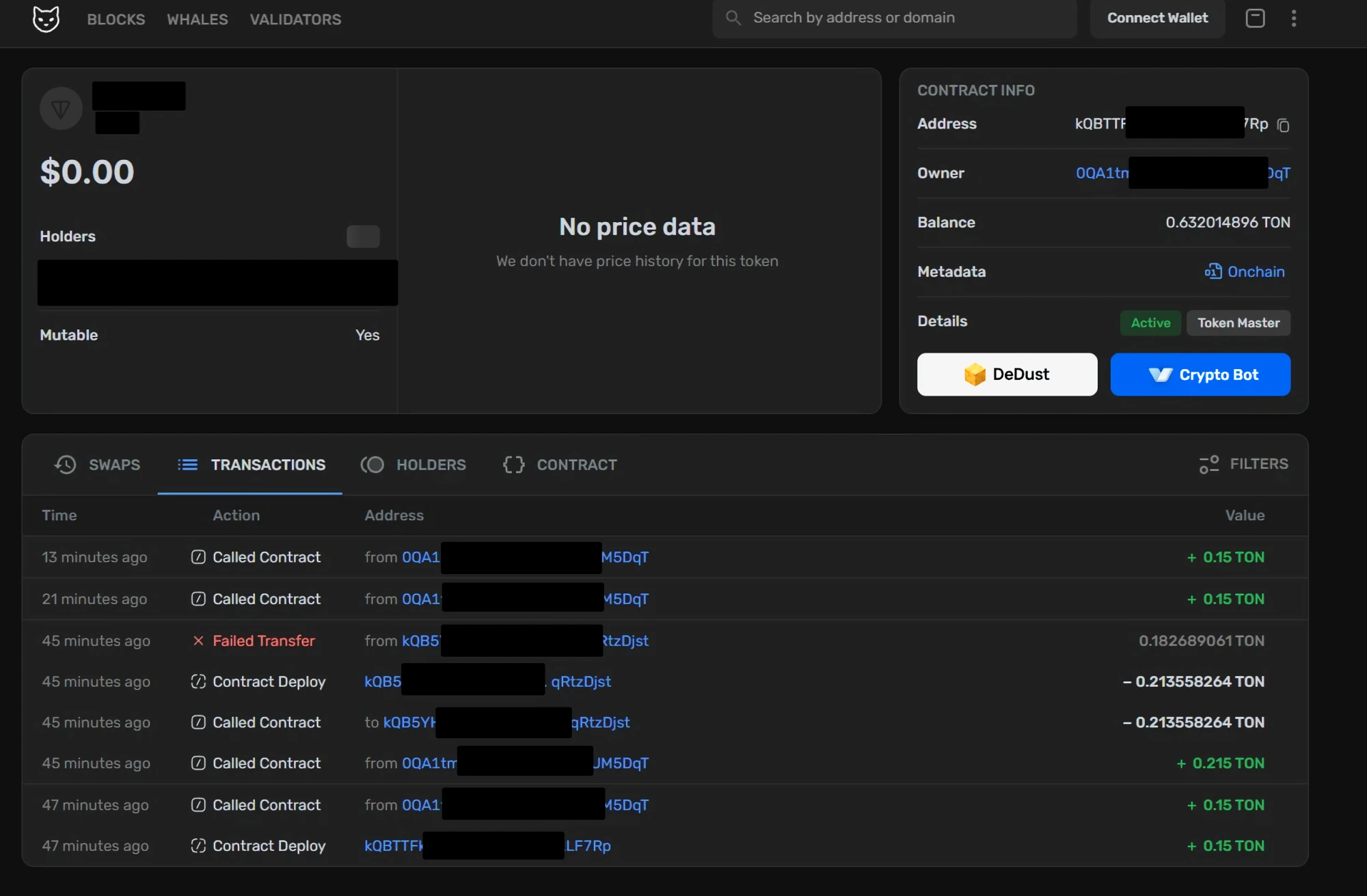Copy the contract address with copy icon

coord(1283,125)
